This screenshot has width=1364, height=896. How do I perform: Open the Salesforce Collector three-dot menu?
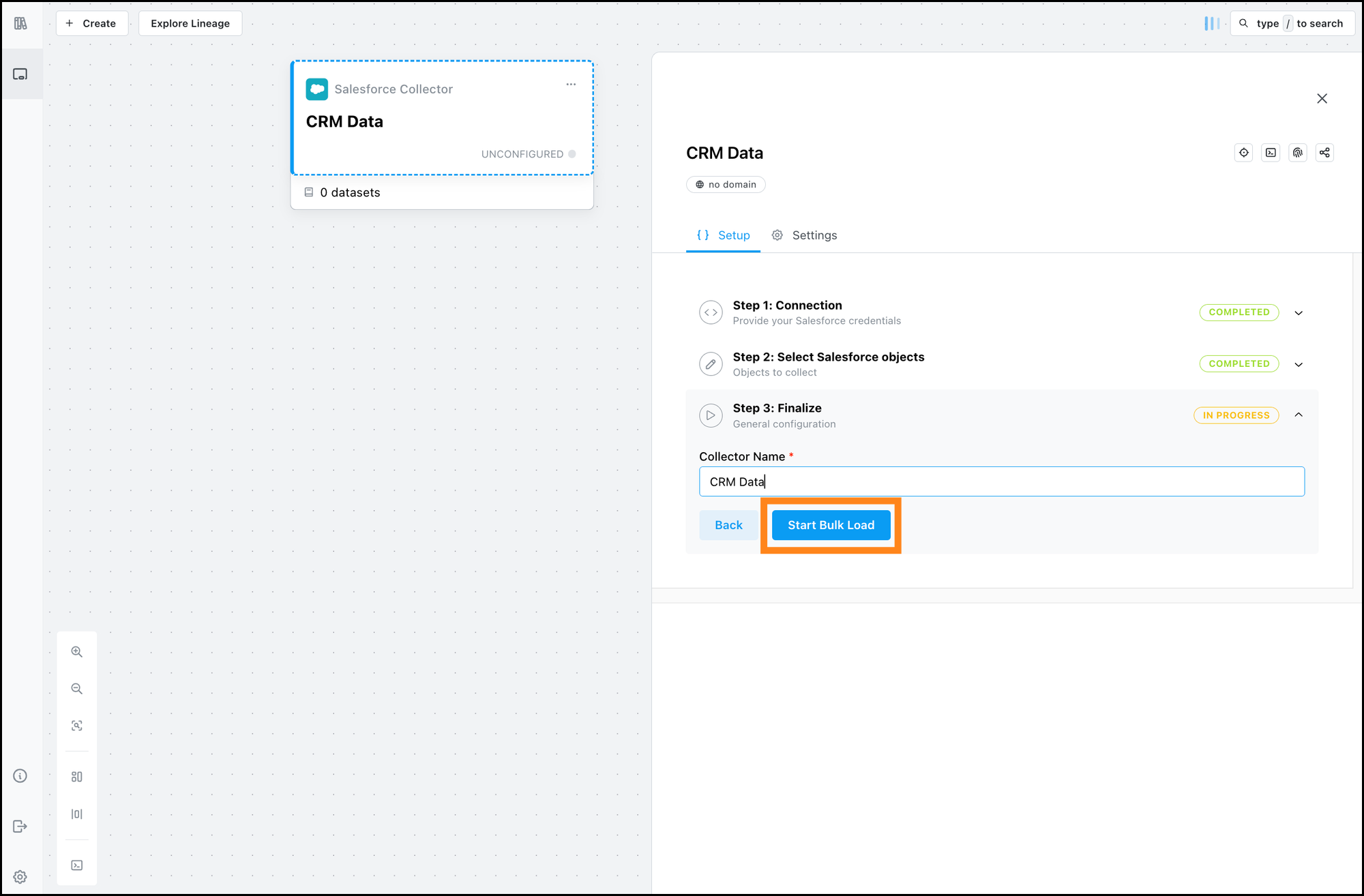(571, 85)
